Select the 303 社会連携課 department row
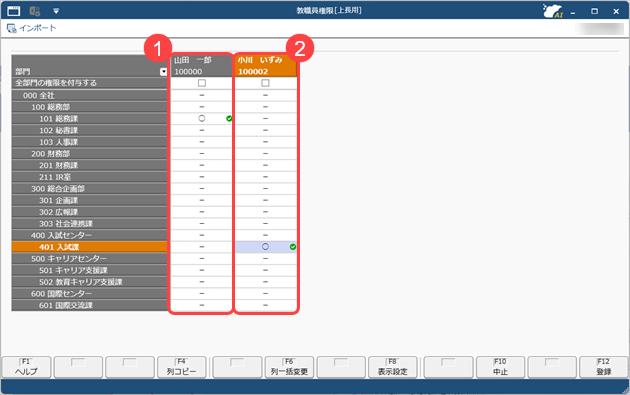 pos(89,223)
